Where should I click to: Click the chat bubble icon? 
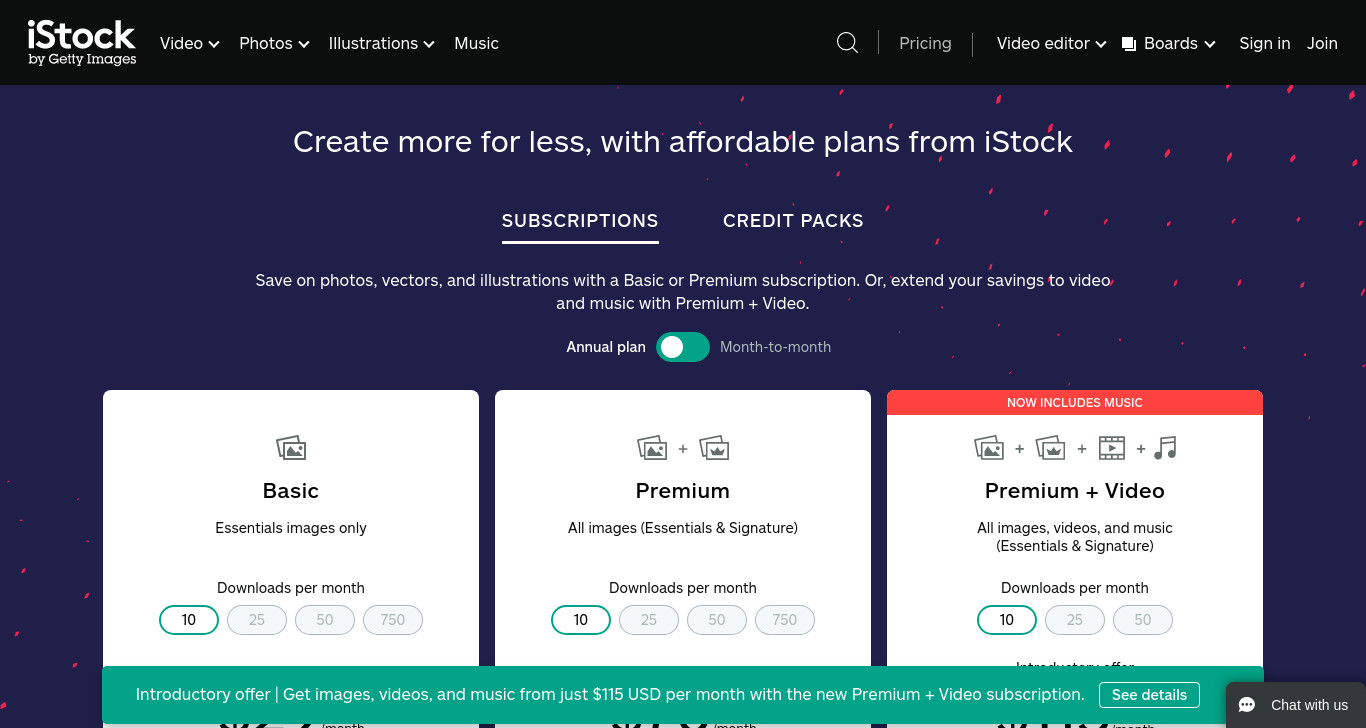click(x=1247, y=705)
